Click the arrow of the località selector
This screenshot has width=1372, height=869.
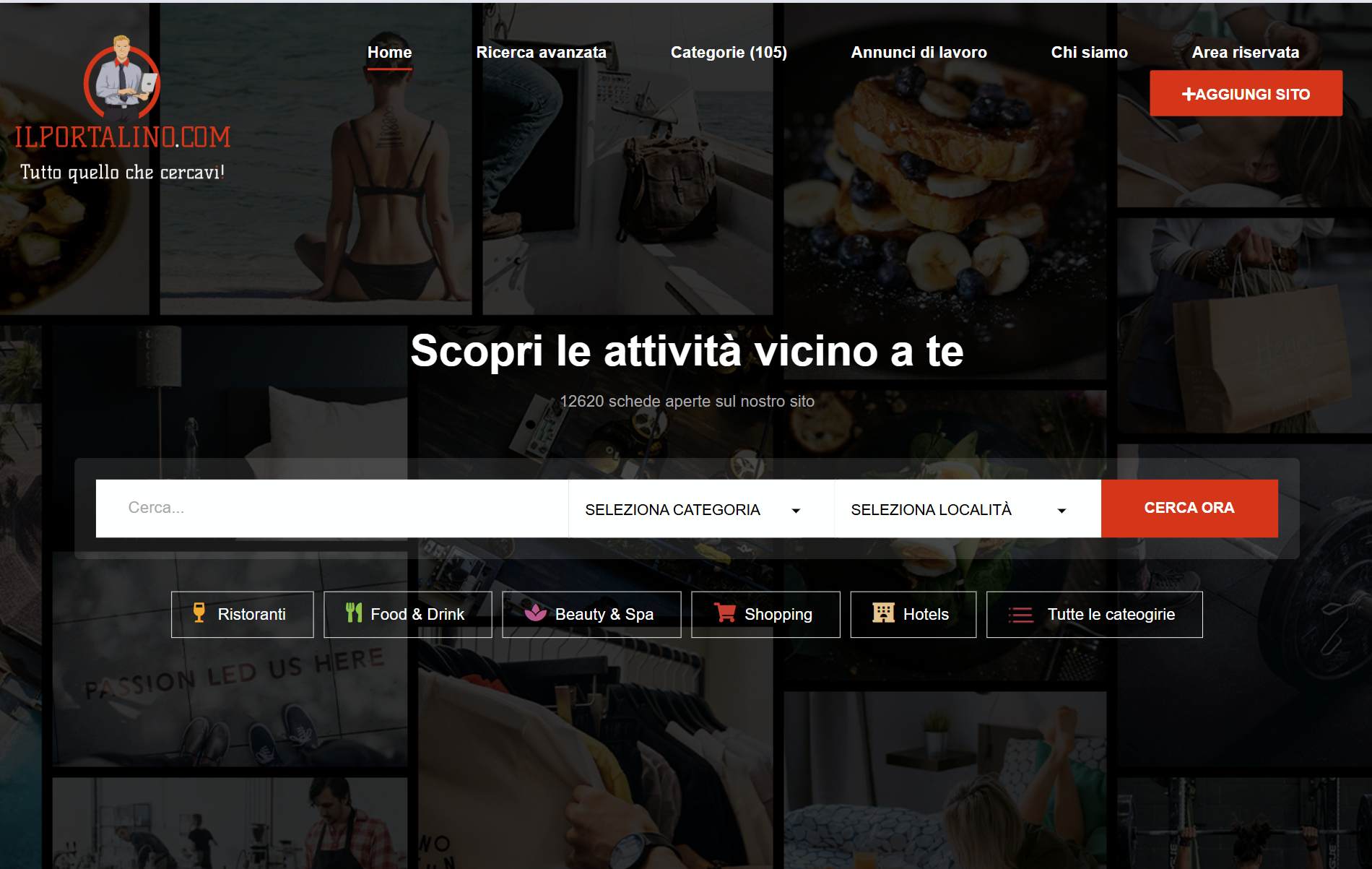(1061, 511)
